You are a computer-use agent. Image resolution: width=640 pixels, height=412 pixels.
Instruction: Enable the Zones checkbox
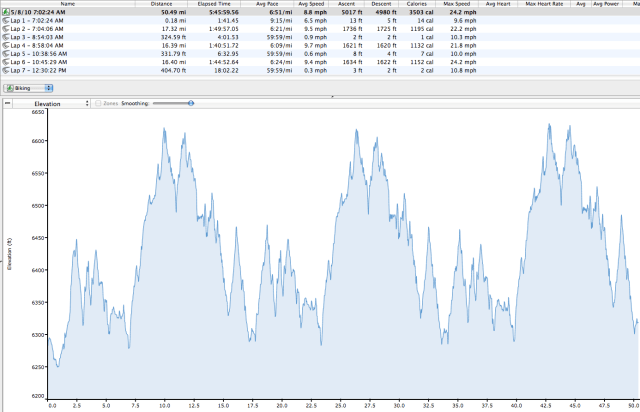[x=100, y=103]
